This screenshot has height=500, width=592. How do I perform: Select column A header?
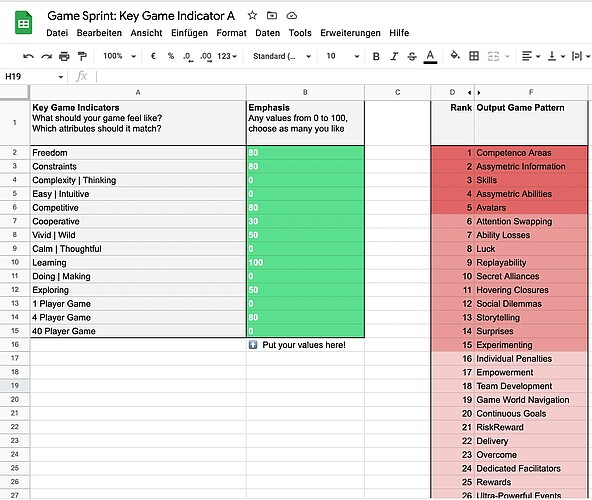click(x=138, y=92)
